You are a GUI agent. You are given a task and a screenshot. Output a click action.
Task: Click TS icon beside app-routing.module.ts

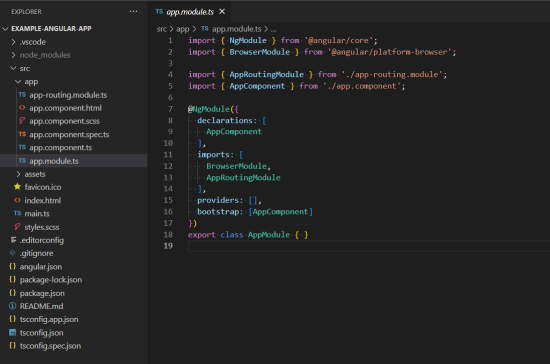[x=22, y=95]
